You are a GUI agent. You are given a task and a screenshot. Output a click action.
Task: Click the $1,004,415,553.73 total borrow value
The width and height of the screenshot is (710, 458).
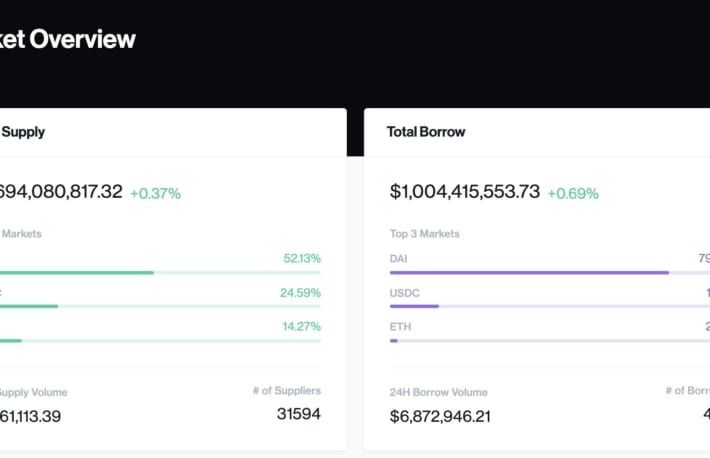465,192
